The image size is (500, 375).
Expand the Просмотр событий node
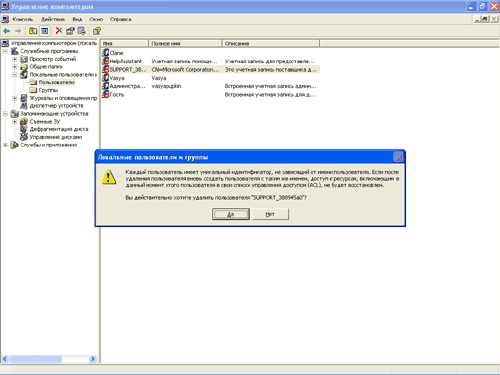[15, 59]
